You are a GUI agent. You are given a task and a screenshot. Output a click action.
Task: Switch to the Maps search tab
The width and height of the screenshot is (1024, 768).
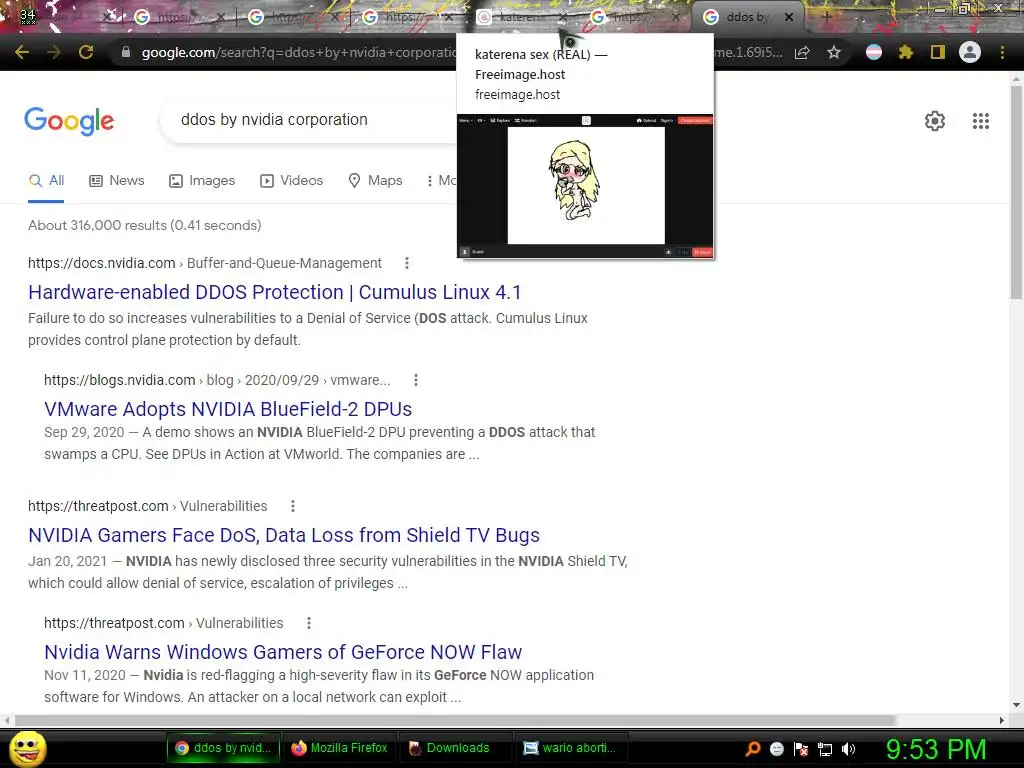tap(375, 181)
